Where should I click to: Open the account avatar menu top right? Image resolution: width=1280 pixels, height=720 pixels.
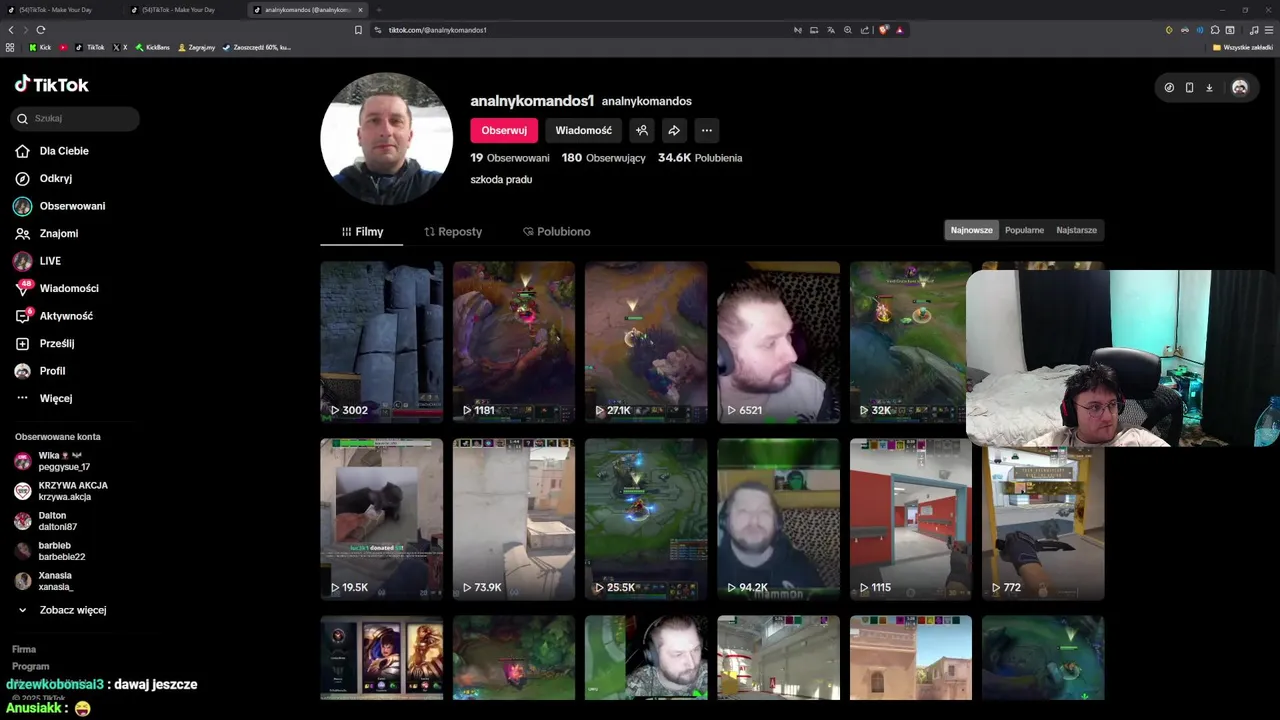(1240, 88)
